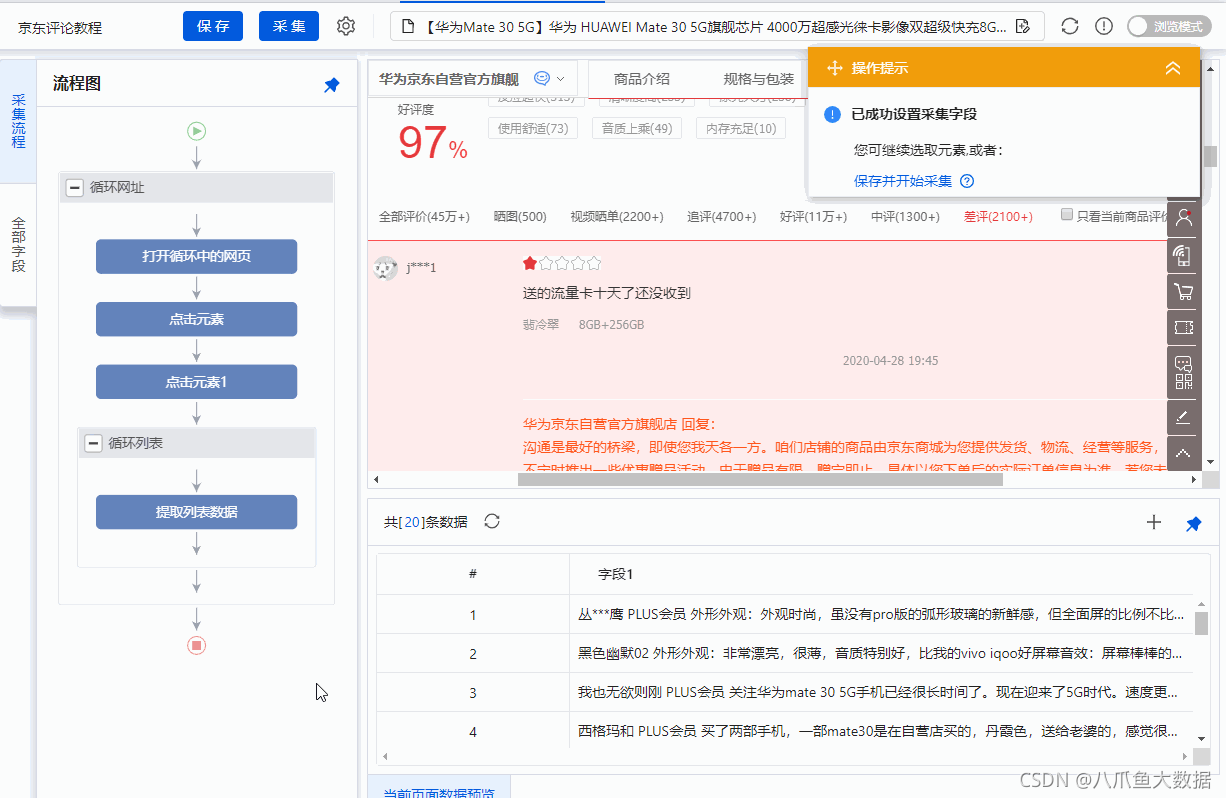
Task: Click the 内存充足(10) tag
Action: click(x=741, y=128)
